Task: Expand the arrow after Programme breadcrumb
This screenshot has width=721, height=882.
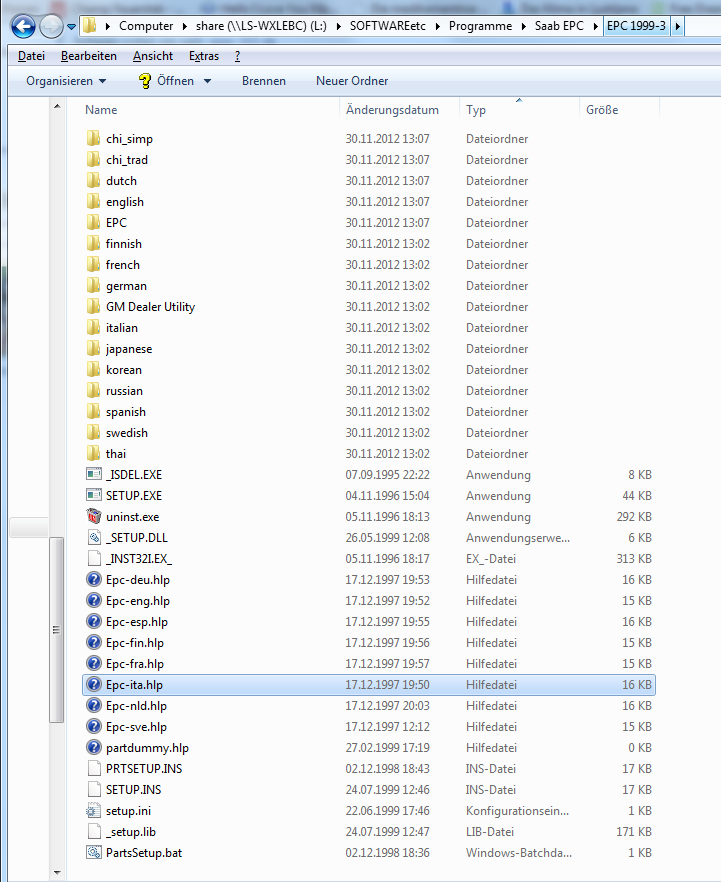Action: (x=524, y=26)
